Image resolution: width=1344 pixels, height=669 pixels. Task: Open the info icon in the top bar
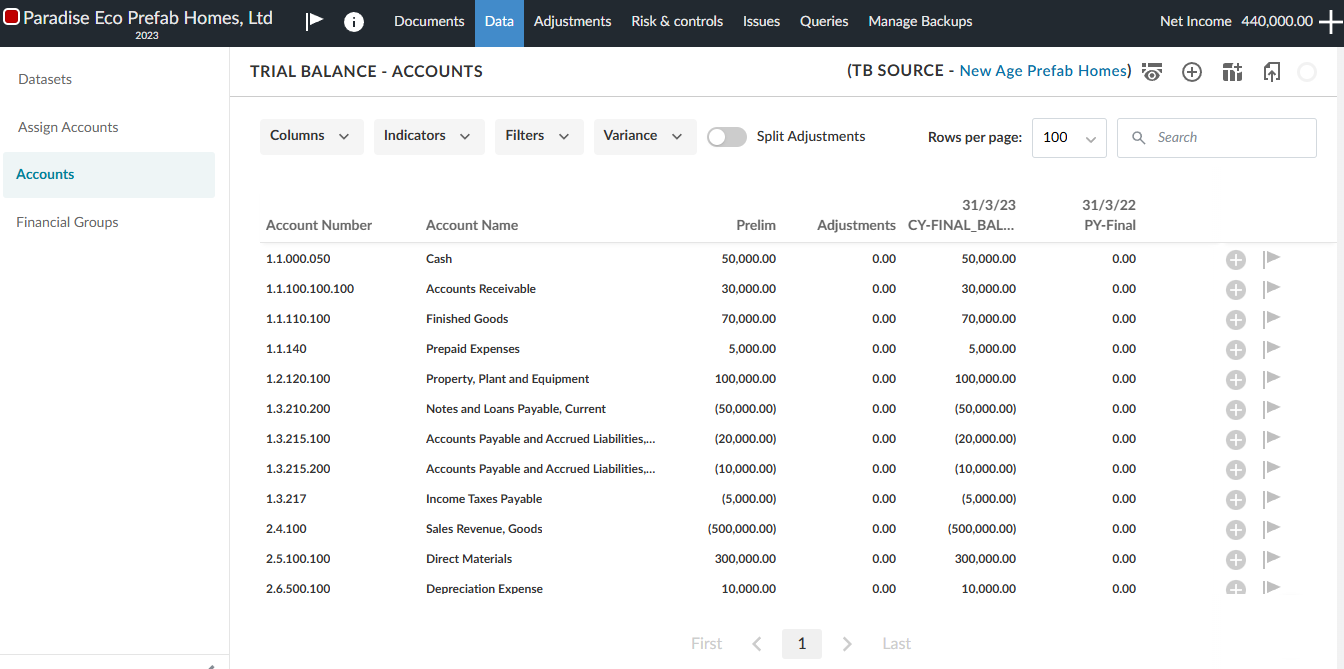click(354, 20)
